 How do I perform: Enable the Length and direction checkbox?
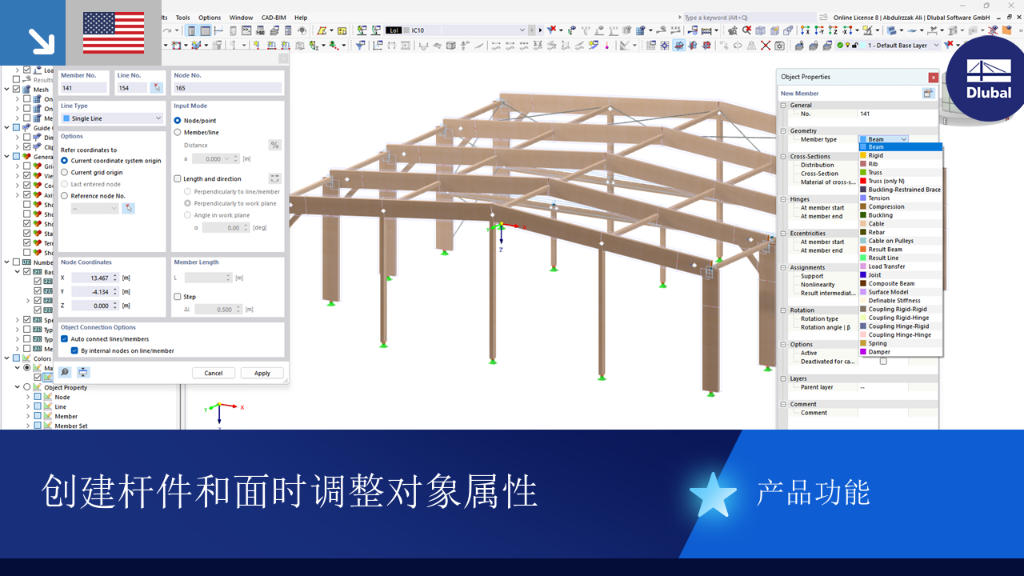pyautogui.click(x=178, y=179)
